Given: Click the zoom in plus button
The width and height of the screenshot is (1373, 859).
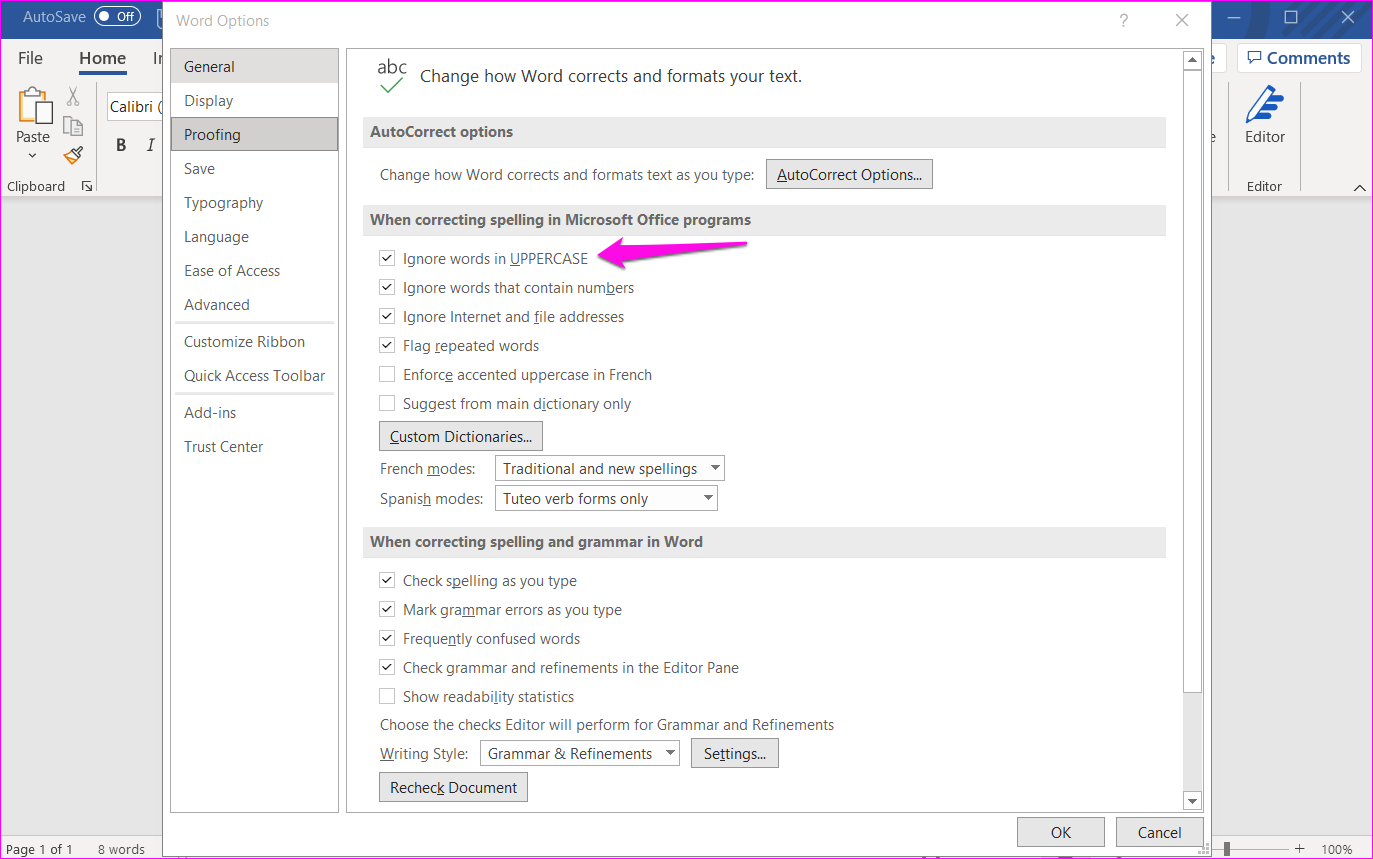Looking at the screenshot, I should click(x=1299, y=849).
